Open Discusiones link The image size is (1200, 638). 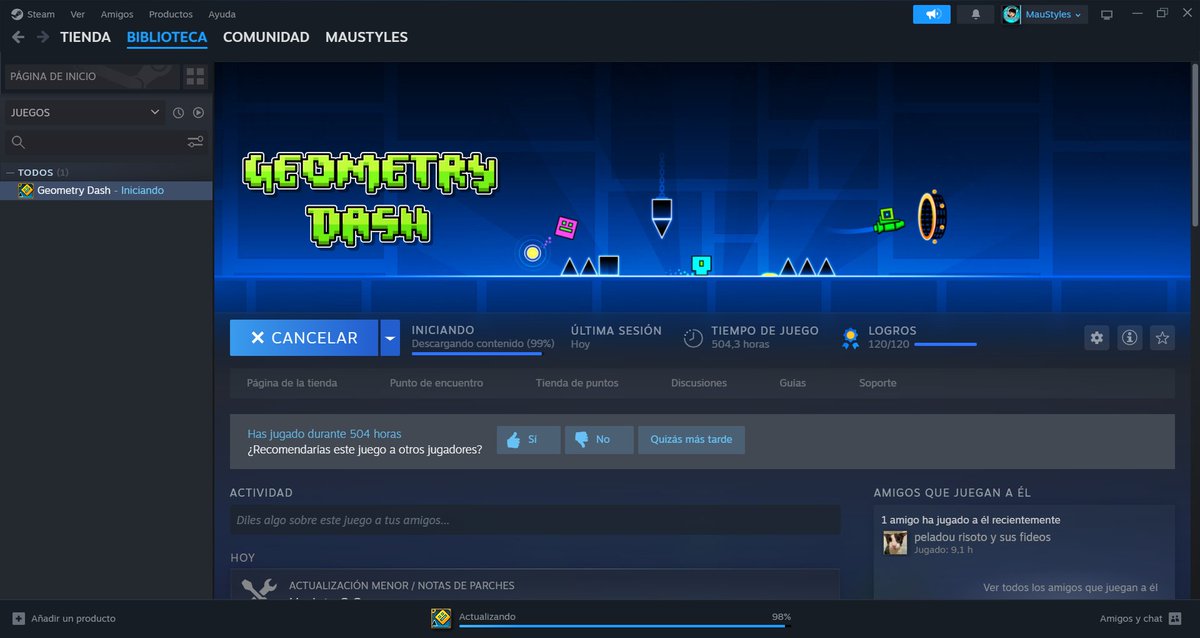[x=699, y=383]
